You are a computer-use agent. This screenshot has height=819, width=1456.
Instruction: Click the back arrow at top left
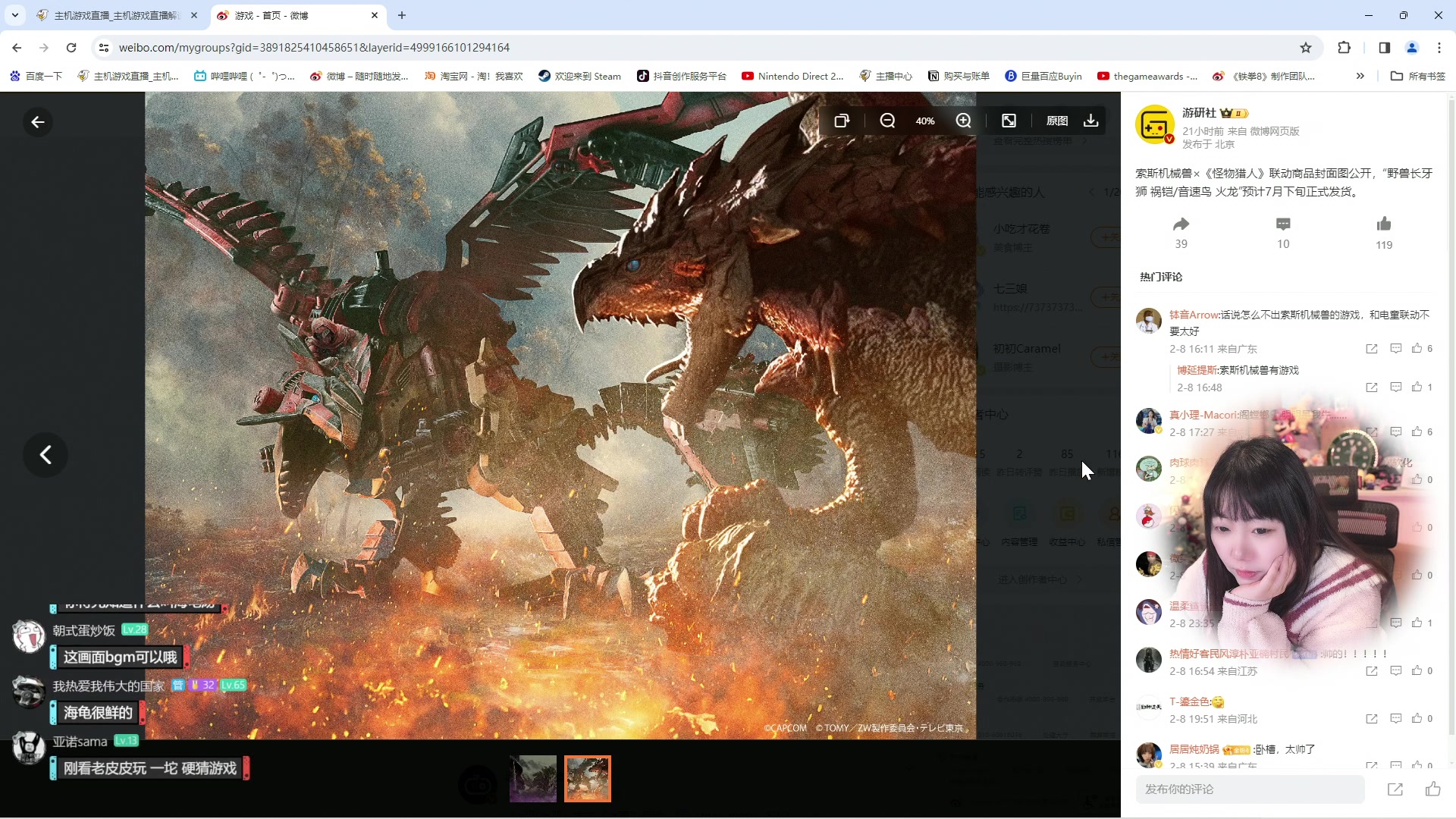[x=38, y=122]
